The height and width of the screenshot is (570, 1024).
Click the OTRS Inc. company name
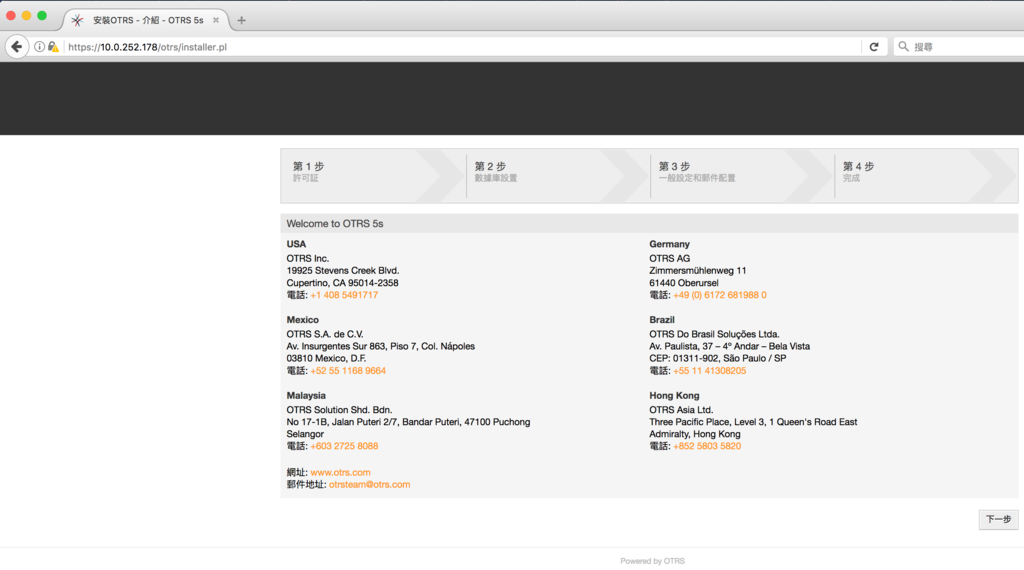[308, 259]
